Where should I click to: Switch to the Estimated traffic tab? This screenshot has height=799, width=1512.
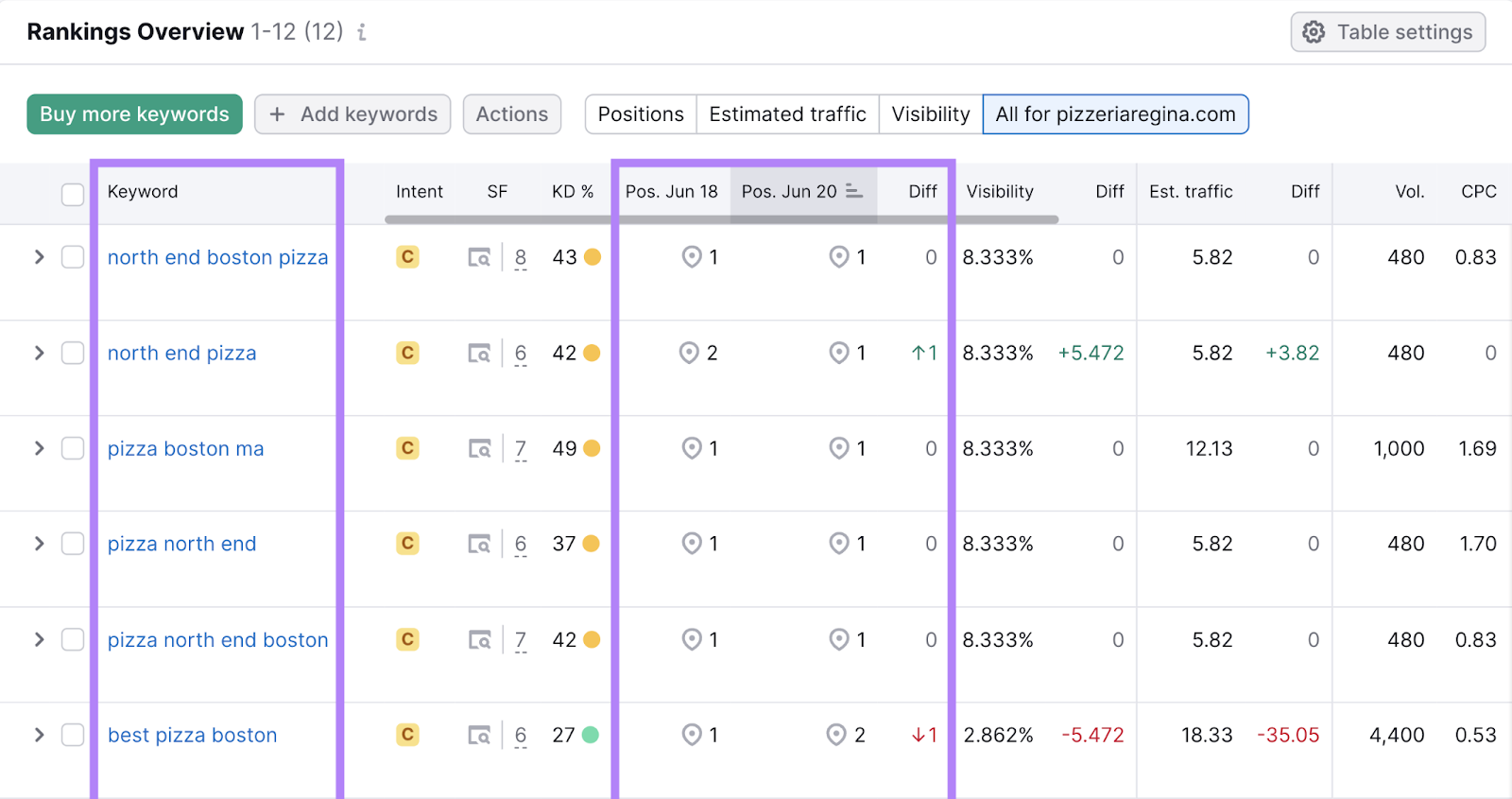point(787,114)
